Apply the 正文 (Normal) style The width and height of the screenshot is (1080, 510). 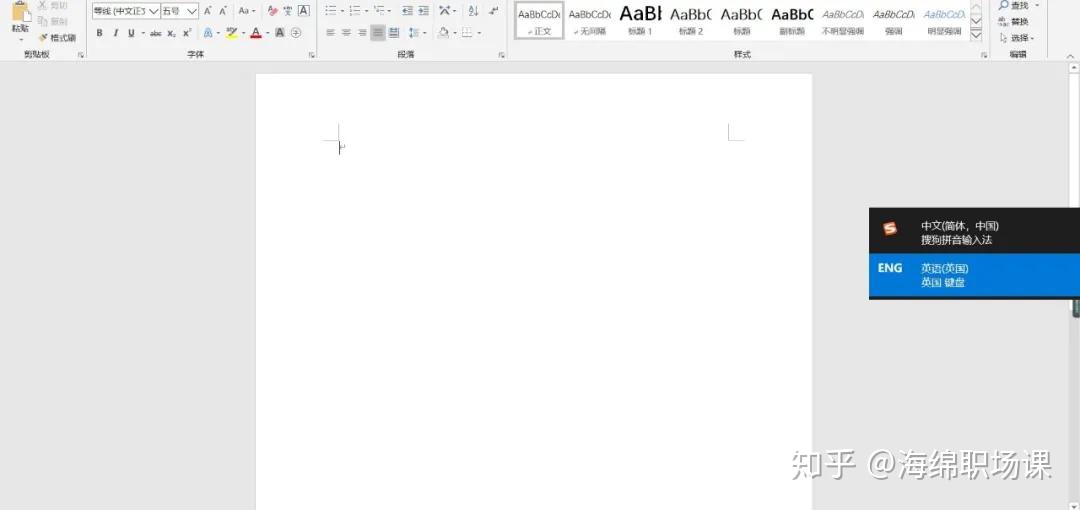[x=539, y=20]
